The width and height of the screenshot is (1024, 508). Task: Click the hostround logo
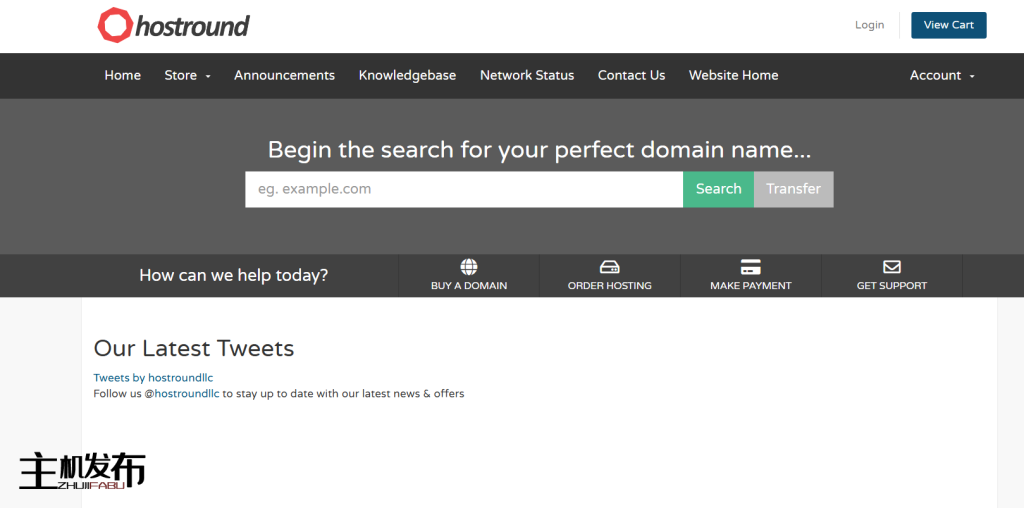coord(173,26)
